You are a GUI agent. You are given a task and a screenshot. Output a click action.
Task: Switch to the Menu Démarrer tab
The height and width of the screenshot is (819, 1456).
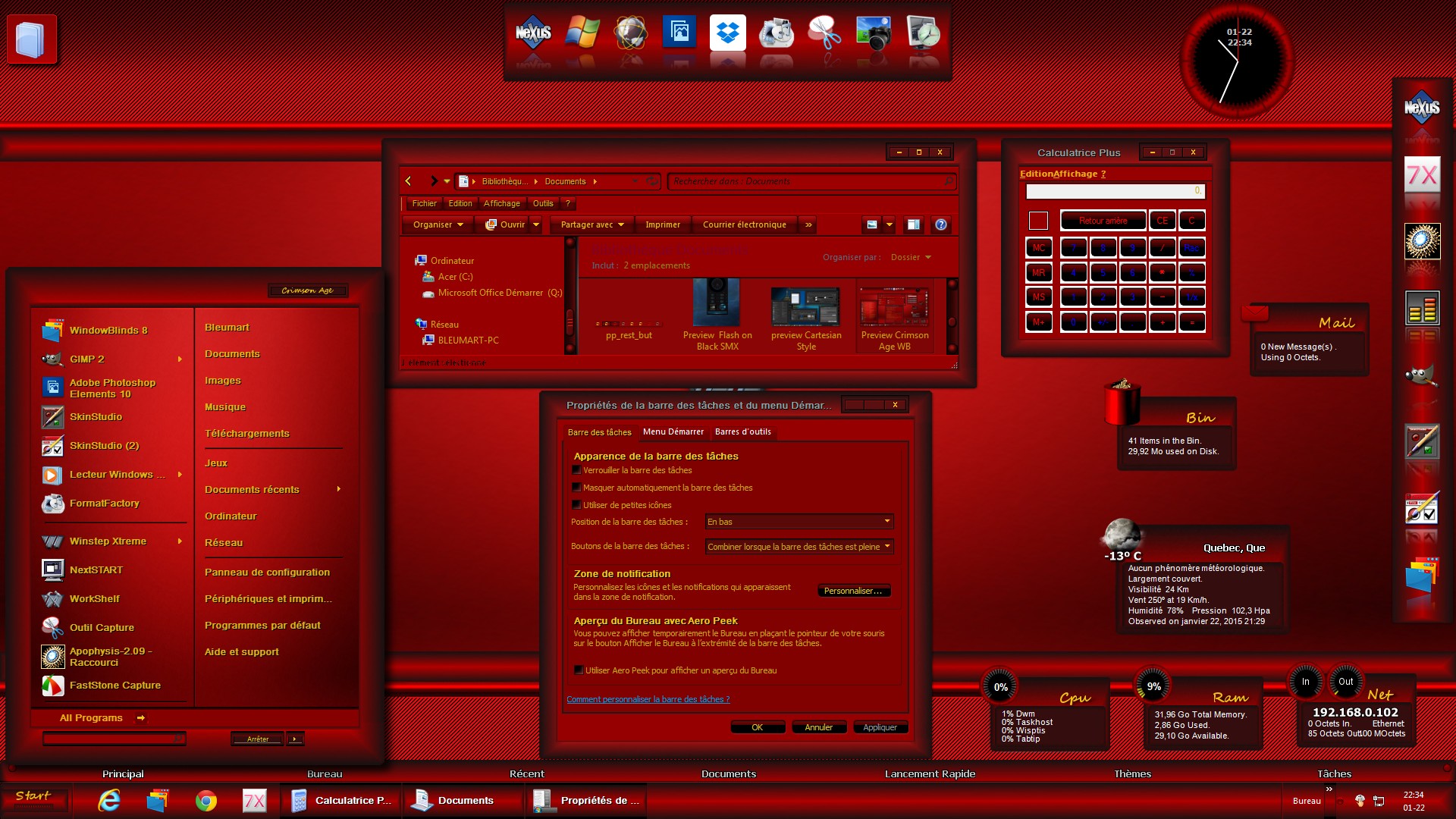coord(673,431)
